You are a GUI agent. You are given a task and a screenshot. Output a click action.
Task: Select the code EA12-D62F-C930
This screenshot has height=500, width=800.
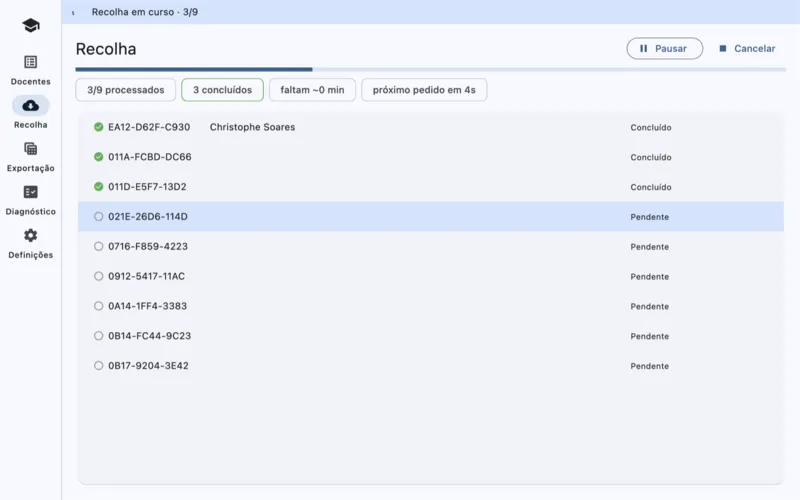tap(149, 127)
